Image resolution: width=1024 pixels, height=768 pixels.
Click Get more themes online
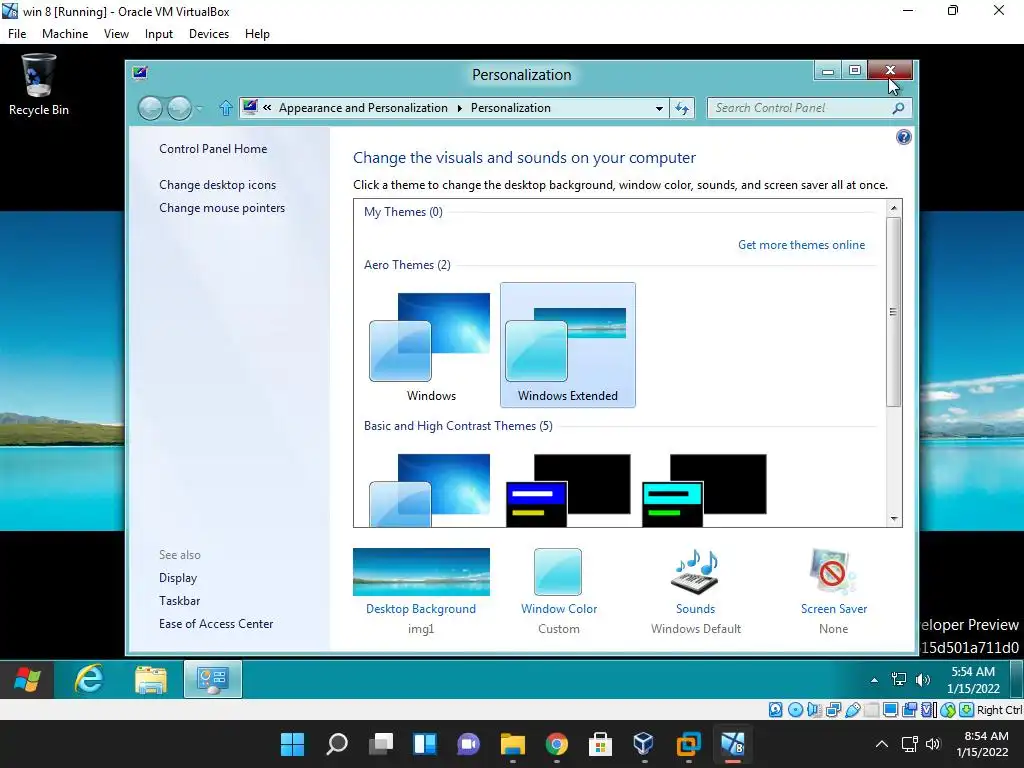801,245
